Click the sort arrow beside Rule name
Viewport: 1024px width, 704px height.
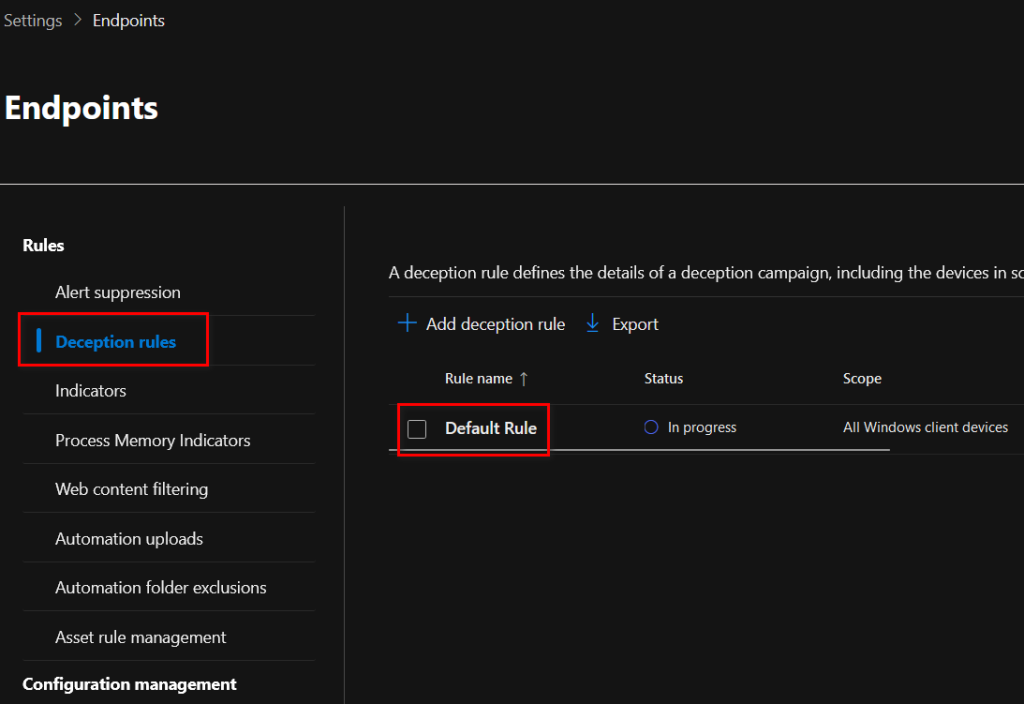tap(524, 379)
